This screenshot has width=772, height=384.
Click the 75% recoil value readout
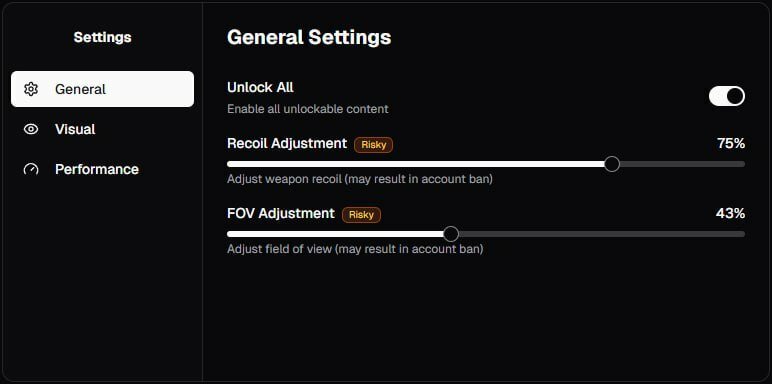pos(731,143)
